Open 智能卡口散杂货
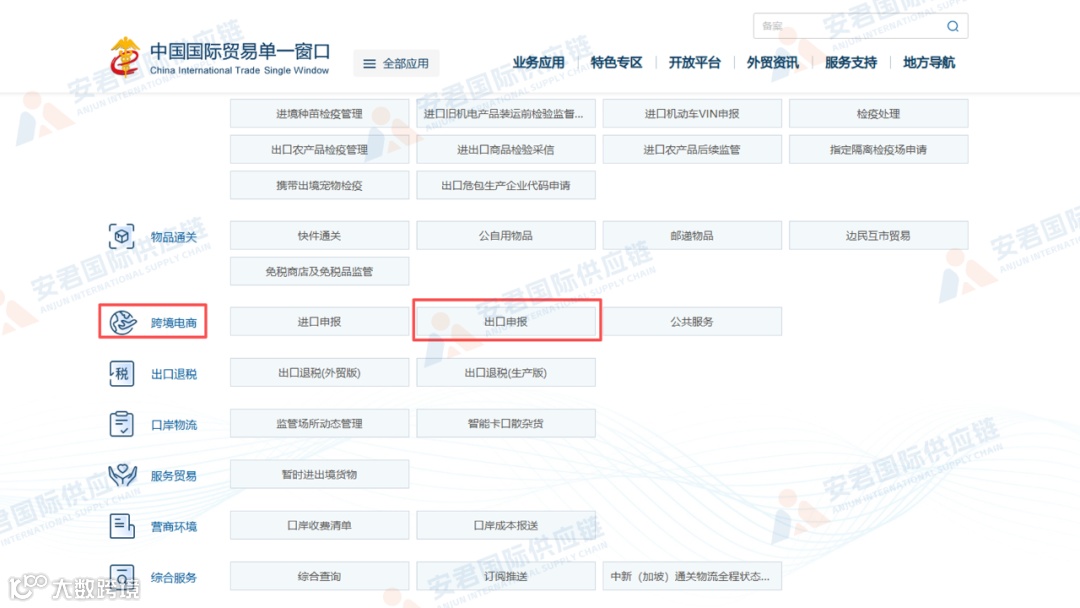Screen dimensions: 1080x608 pyautogui.click(x=506, y=423)
